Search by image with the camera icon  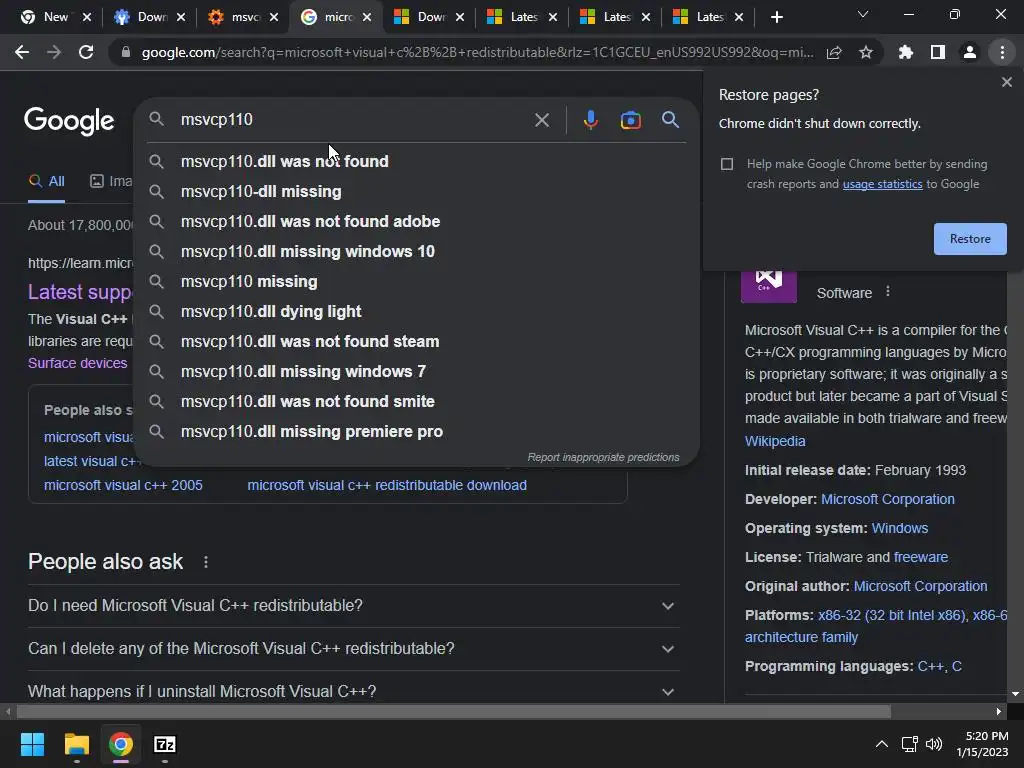click(630, 120)
